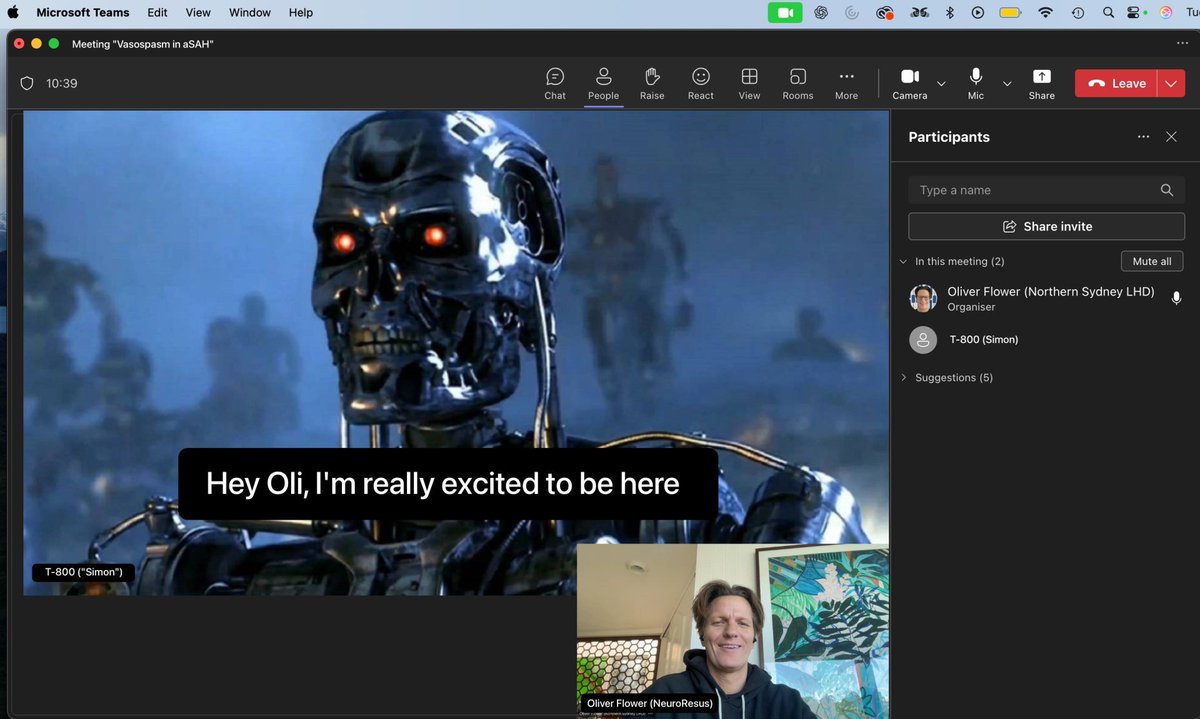Open the Chat panel
The image size is (1200, 719).
tap(555, 83)
